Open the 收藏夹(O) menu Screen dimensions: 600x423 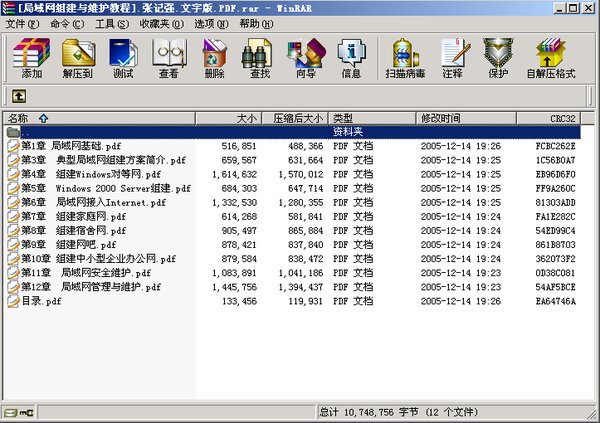click(161, 24)
